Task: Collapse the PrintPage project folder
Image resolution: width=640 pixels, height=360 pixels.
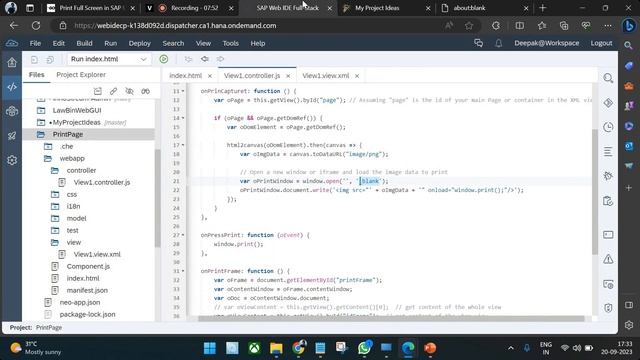Action: [x=41, y=134]
